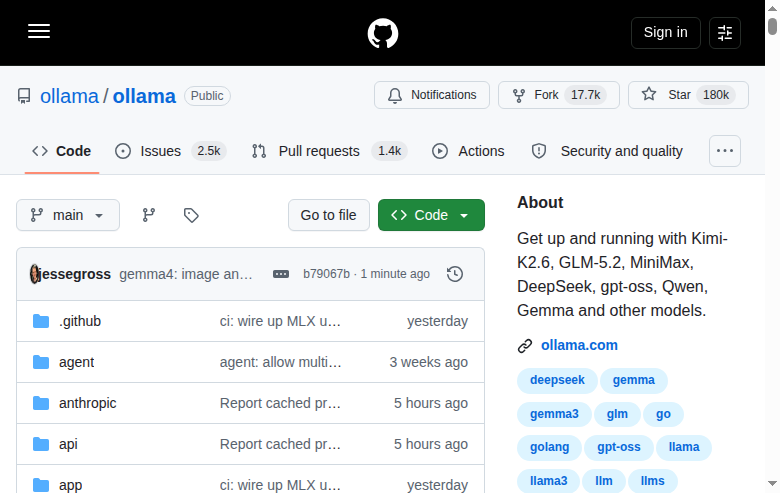Open anthropic row's 'Report cached pr' commit
This screenshot has width=780, height=493.
coord(280,403)
